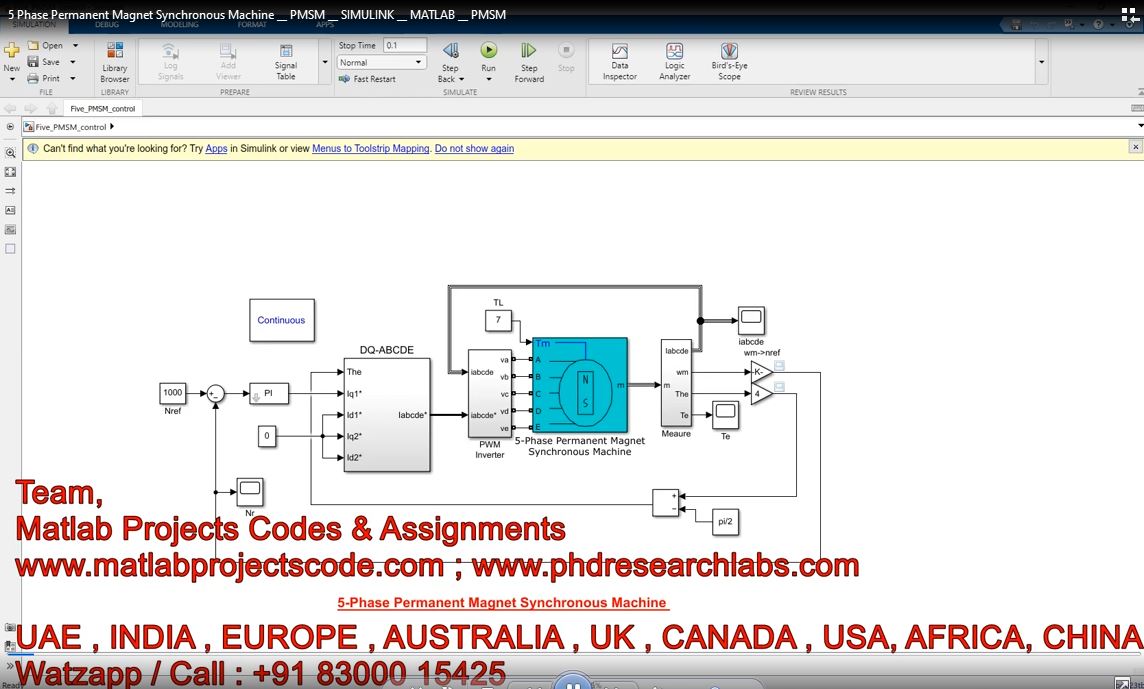Open Bird's-Eye Scope
Image resolution: width=1144 pixels, height=689 pixels.
pyautogui.click(x=729, y=60)
